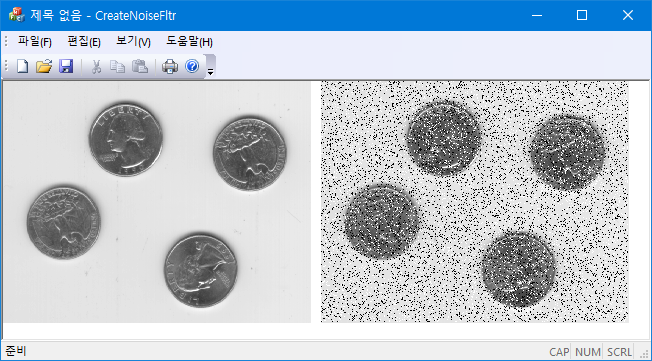Click the window resize grip in status bar
The image size is (652, 361).
[x=645, y=354]
